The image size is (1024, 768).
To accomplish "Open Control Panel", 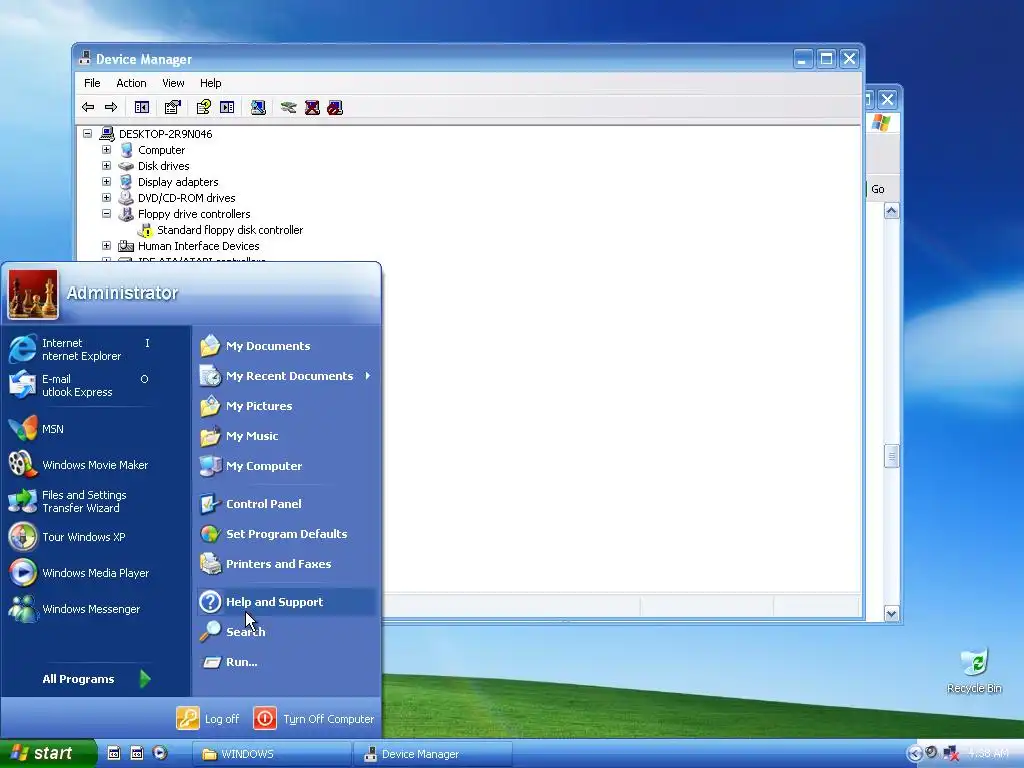I will tap(286, 504).
